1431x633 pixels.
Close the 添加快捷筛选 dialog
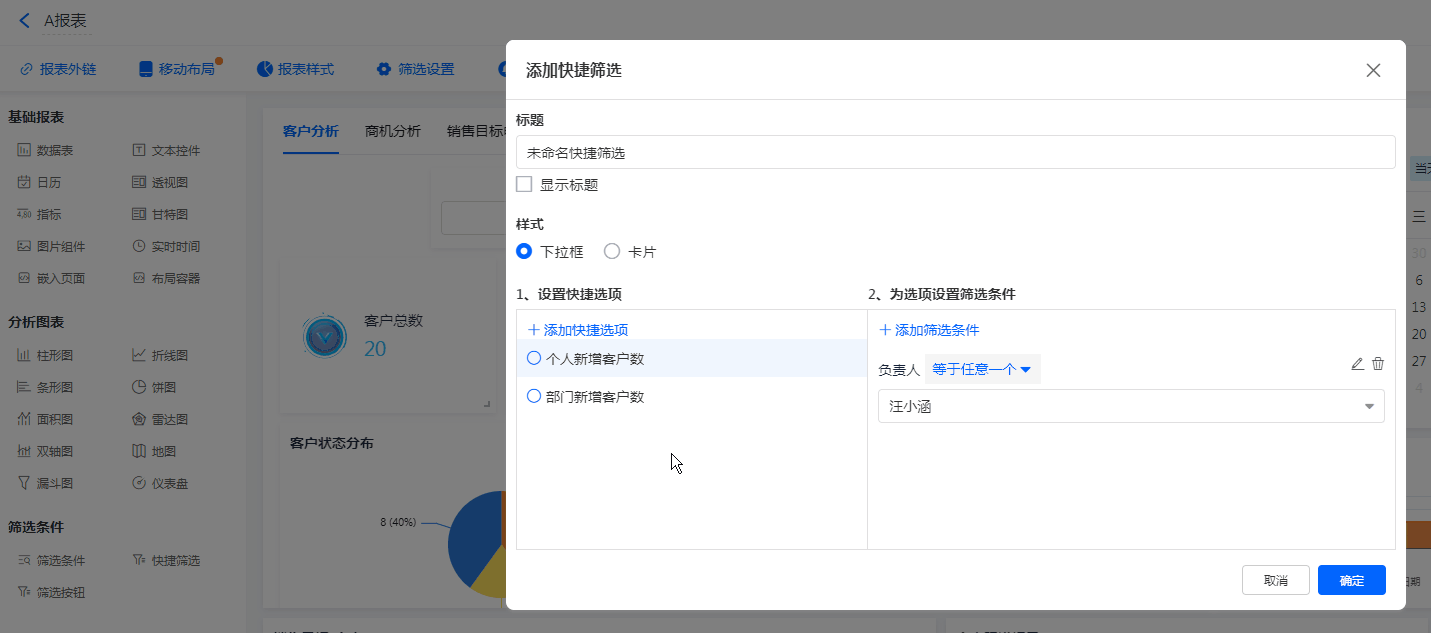[1373, 70]
